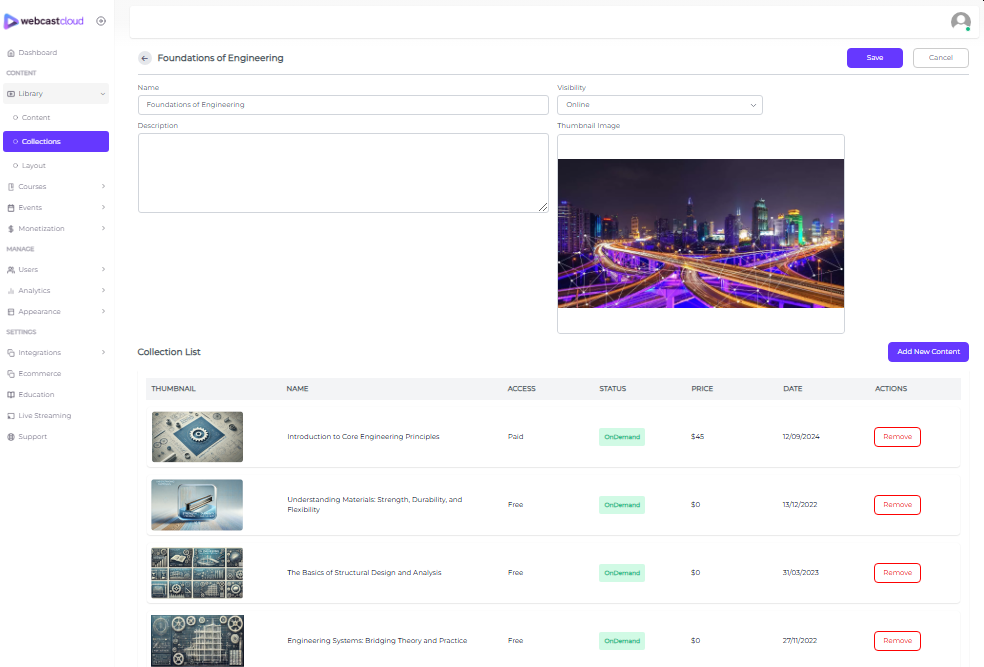The height and width of the screenshot is (667, 984).
Task: Open the Visibility dropdown showing Online
Action: [x=659, y=104]
